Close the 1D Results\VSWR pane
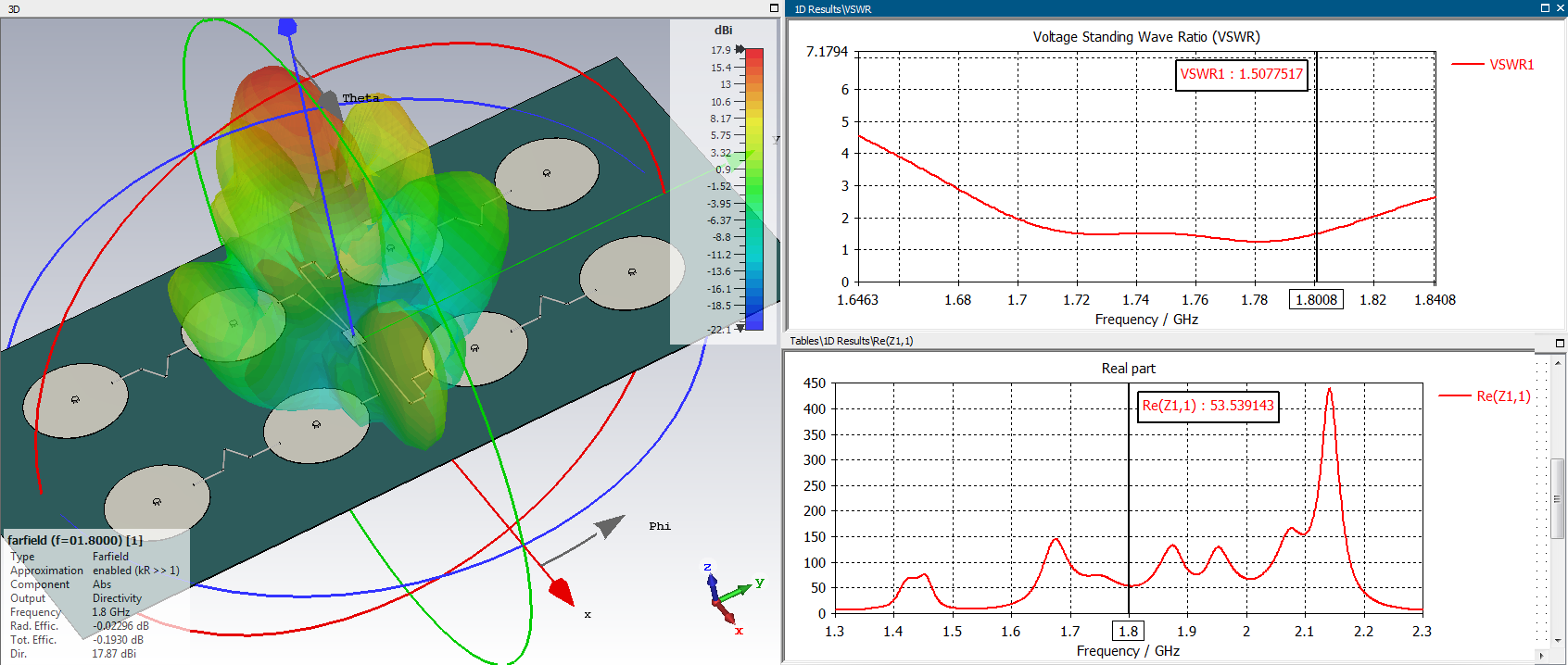The height and width of the screenshot is (665, 1568). [1560, 8]
